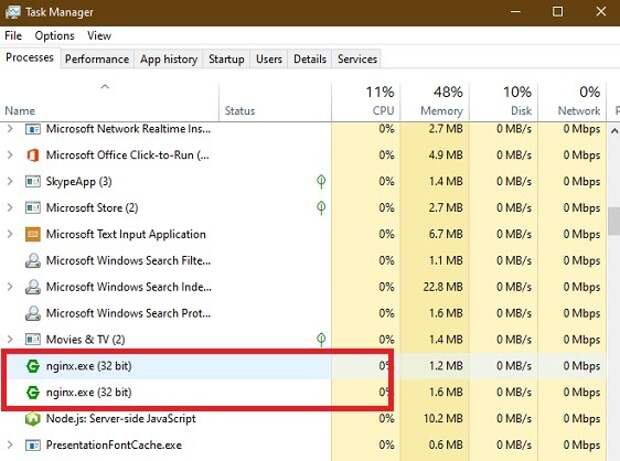Click the Microsoft Store leaf status icon
Screen dimensions: 620x461
(x=321, y=208)
